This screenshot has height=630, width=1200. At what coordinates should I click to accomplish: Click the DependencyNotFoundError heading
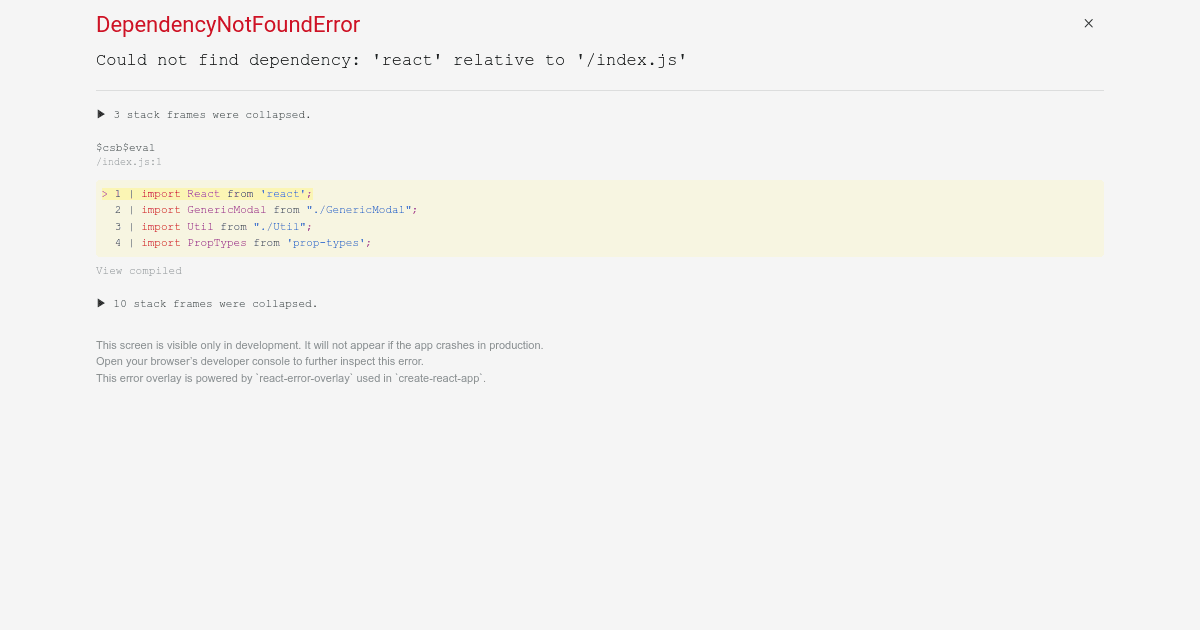(228, 25)
